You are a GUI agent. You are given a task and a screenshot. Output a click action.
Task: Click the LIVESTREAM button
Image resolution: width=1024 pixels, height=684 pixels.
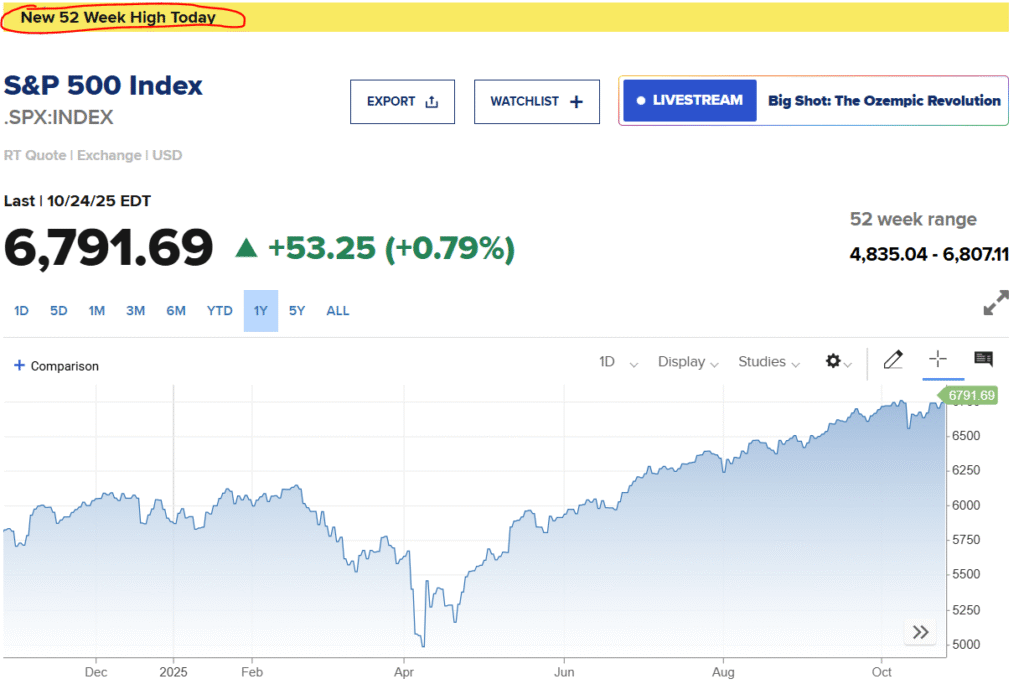[x=690, y=101]
